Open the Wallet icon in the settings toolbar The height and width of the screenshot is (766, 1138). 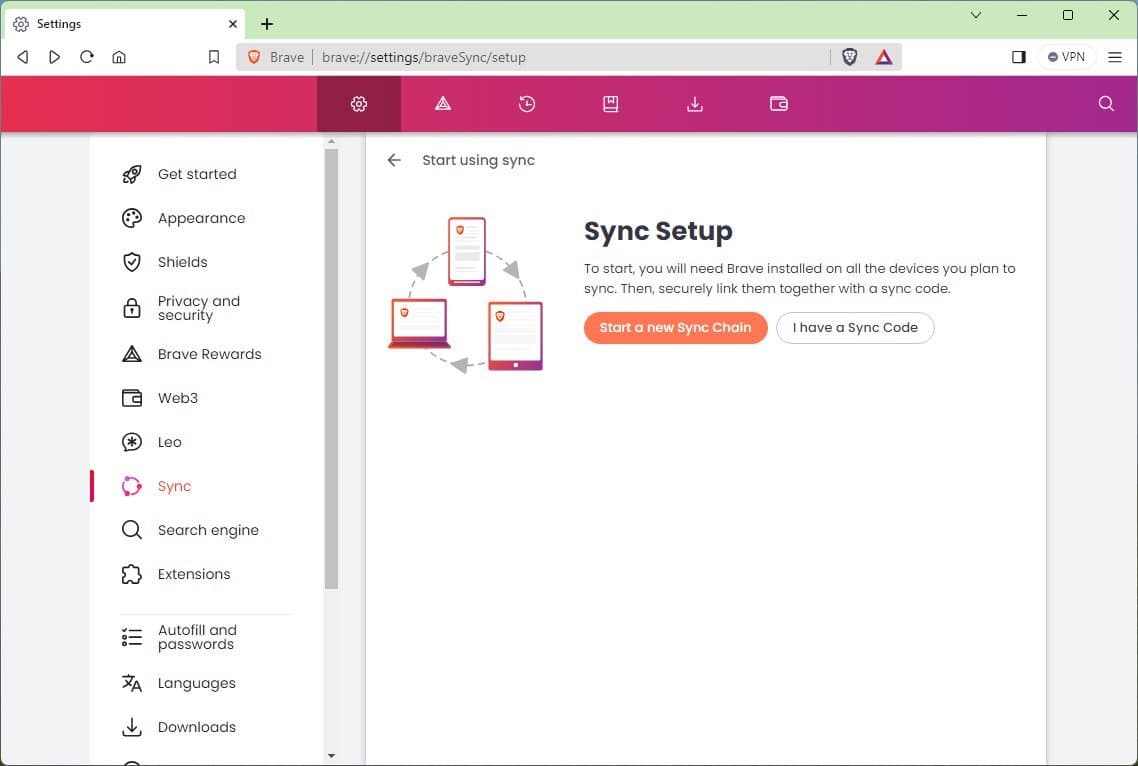click(779, 103)
